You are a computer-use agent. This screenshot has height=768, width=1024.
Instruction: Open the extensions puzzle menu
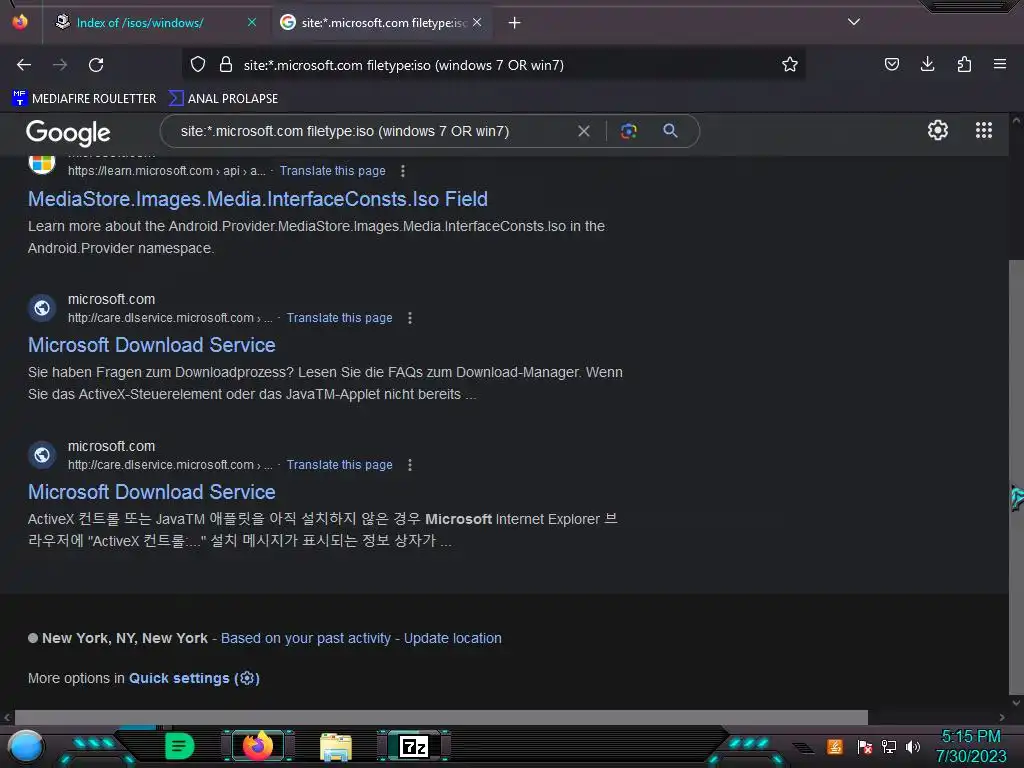964,64
